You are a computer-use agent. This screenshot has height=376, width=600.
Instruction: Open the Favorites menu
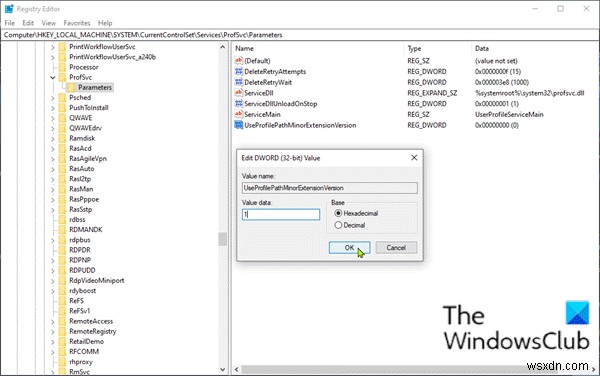pyautogui.click(x=77, y=23)
